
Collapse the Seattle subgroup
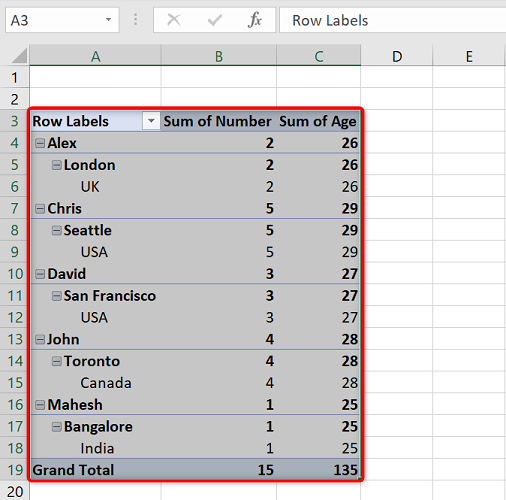coord(56,230)
